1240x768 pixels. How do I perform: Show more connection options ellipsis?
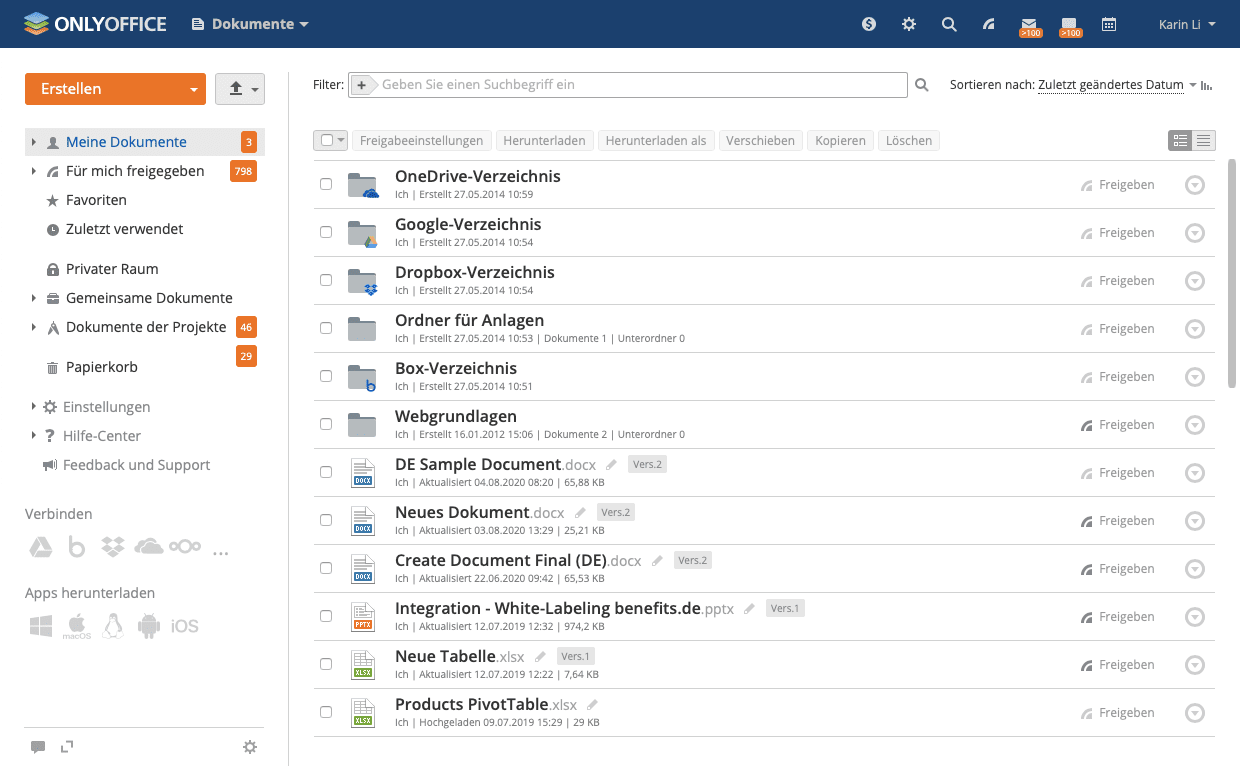[x=221, y=551]
